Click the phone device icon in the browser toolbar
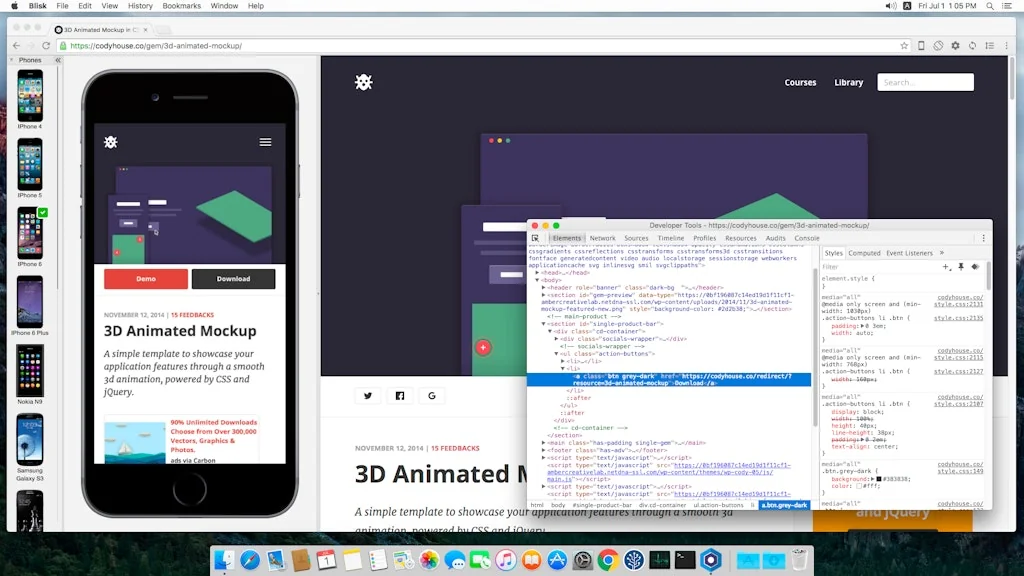Screen dimensions: 1024x576 (921, 45)
